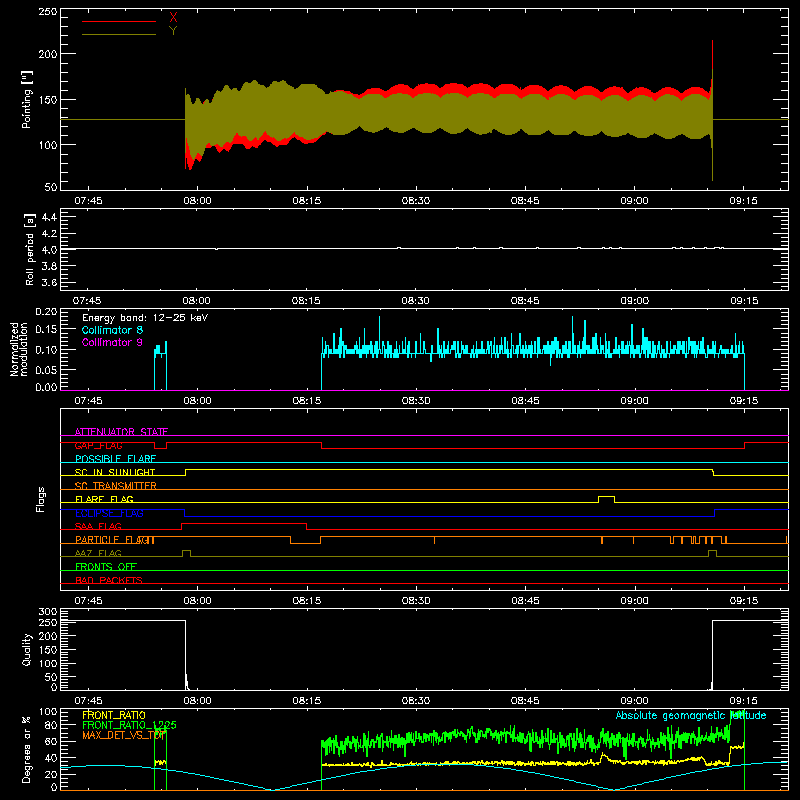
Task: Click the Absolute geomagnetic latitude label
Action: pyautogui.click(x=691, y=715)
